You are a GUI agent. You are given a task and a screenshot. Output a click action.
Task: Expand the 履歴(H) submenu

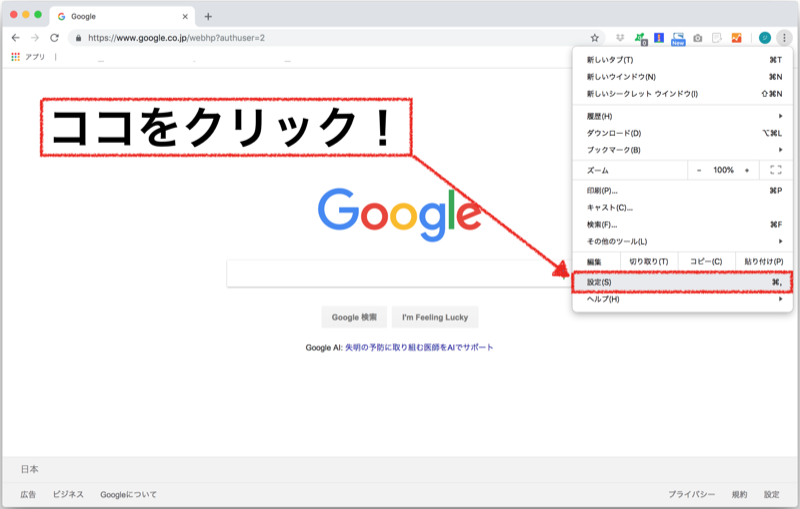click(683, 116)
